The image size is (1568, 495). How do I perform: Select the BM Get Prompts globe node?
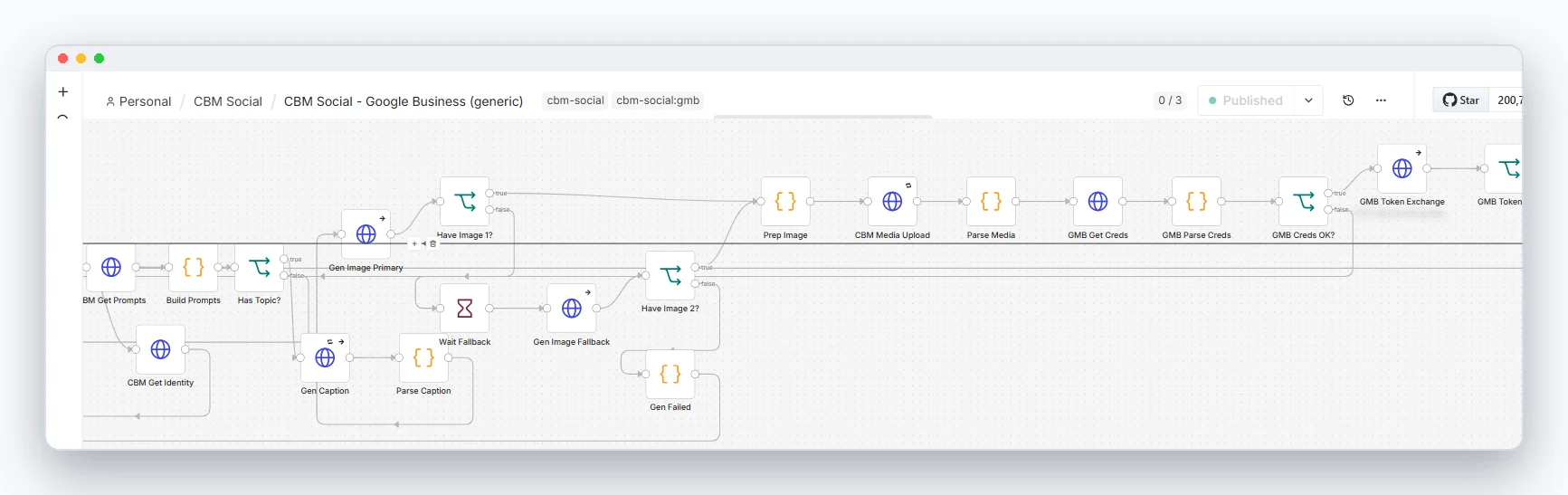point(110,267)
